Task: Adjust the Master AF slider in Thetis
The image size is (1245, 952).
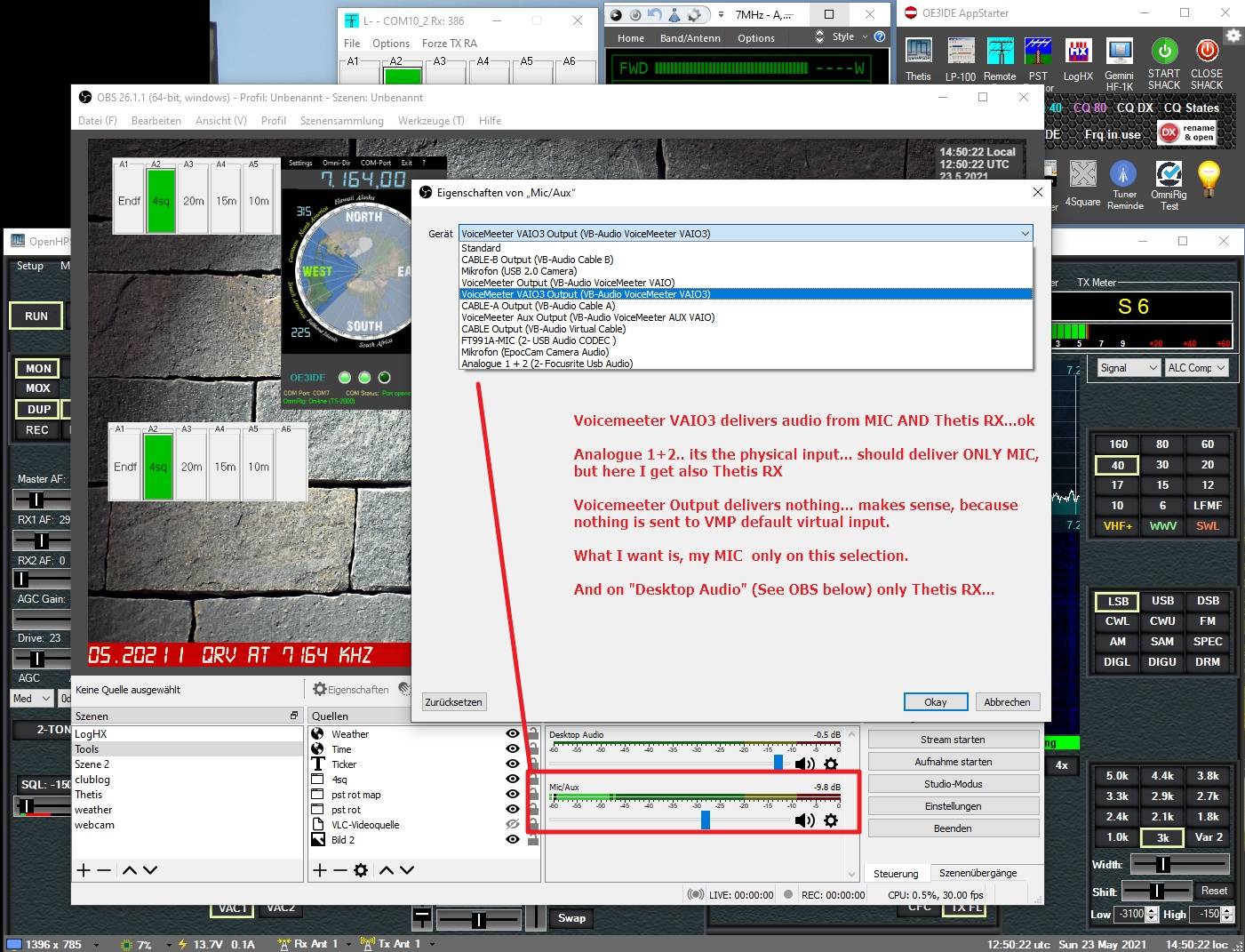Action: coord(36,500)
